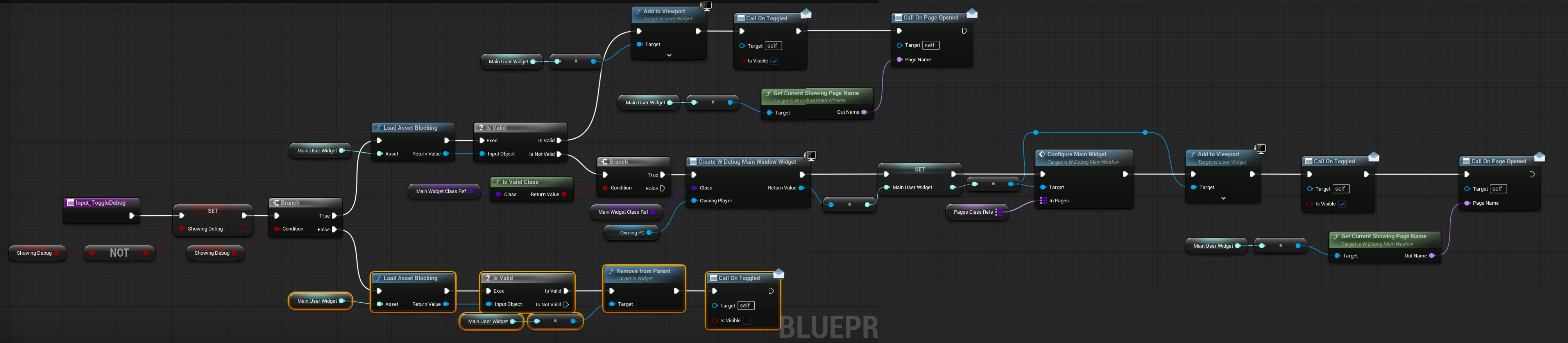This screenshot has height=343, width=1568.
Task: Click the Main Widget Class Ref node feeding Is Valid Class
Action: click(x=441, y=191)
